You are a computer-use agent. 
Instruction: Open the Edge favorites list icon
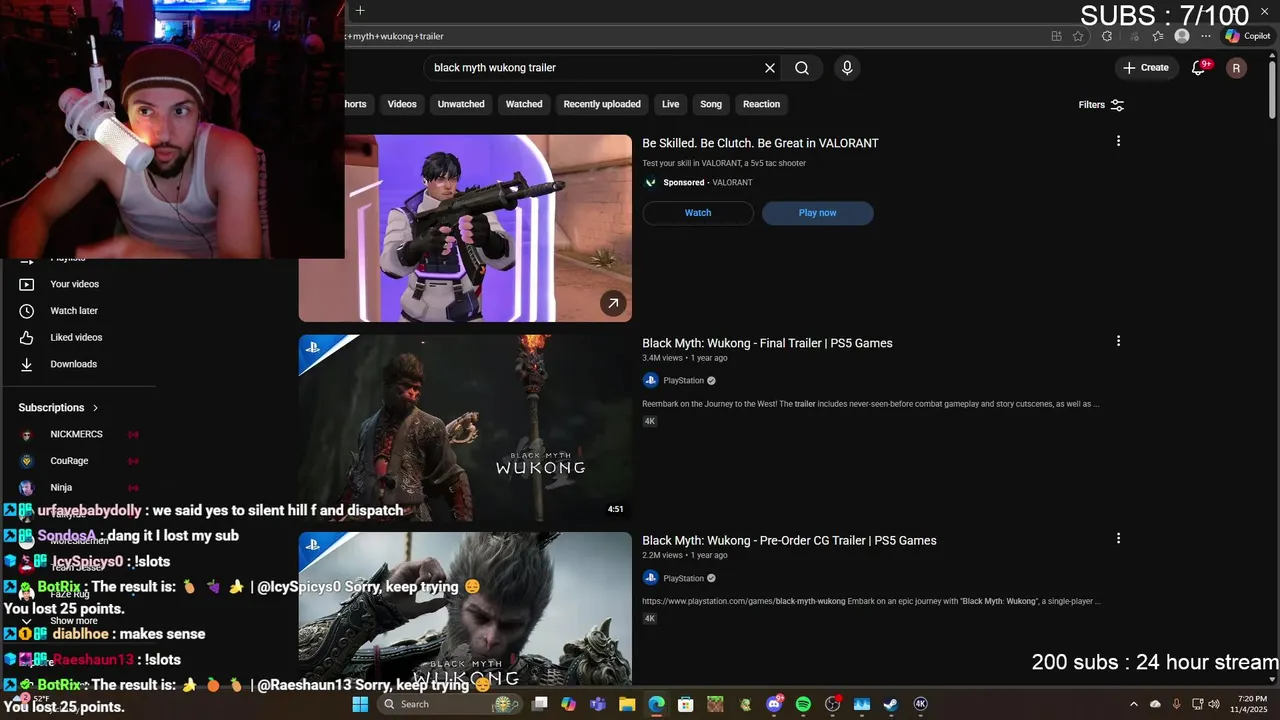tap(1157, 36)
